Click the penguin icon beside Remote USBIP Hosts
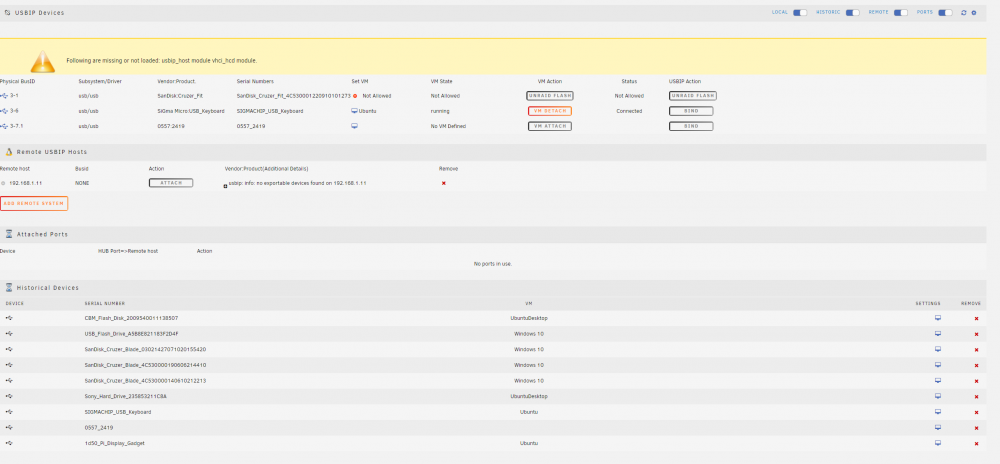 point(9,152)
